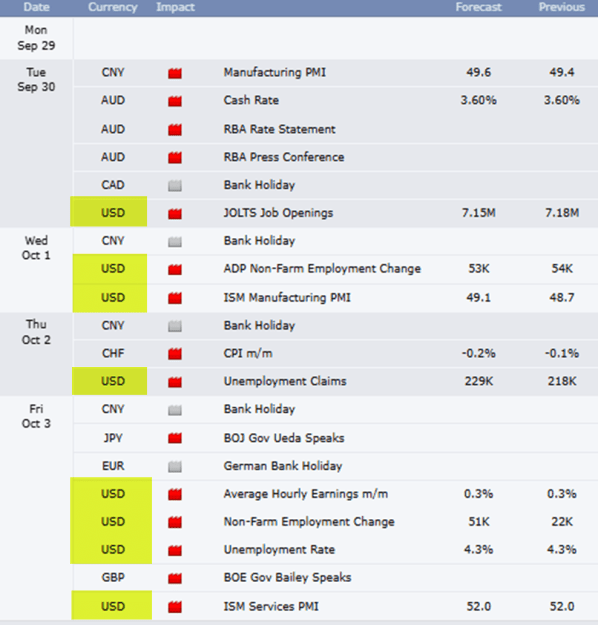Select the Impact column header
This screenshot has width=598, height=625.
click(x=175, y=7)
